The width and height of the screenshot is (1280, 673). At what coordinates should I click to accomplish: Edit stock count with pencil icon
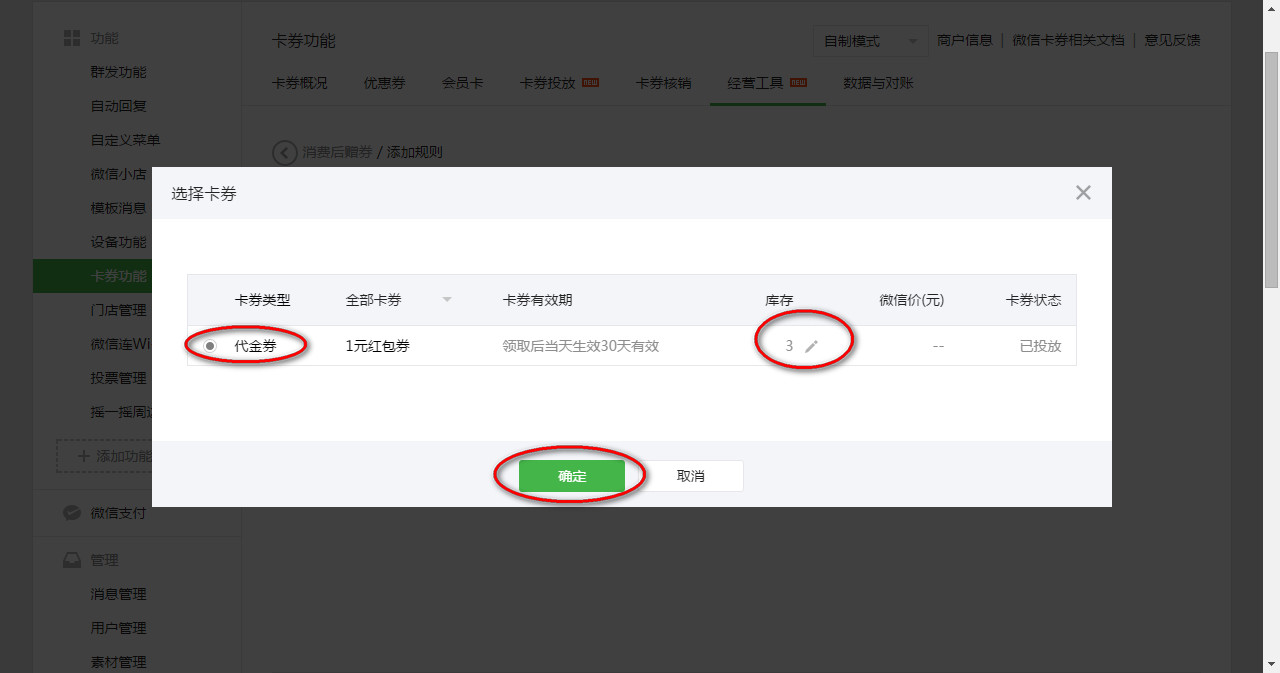pos(811,346)
